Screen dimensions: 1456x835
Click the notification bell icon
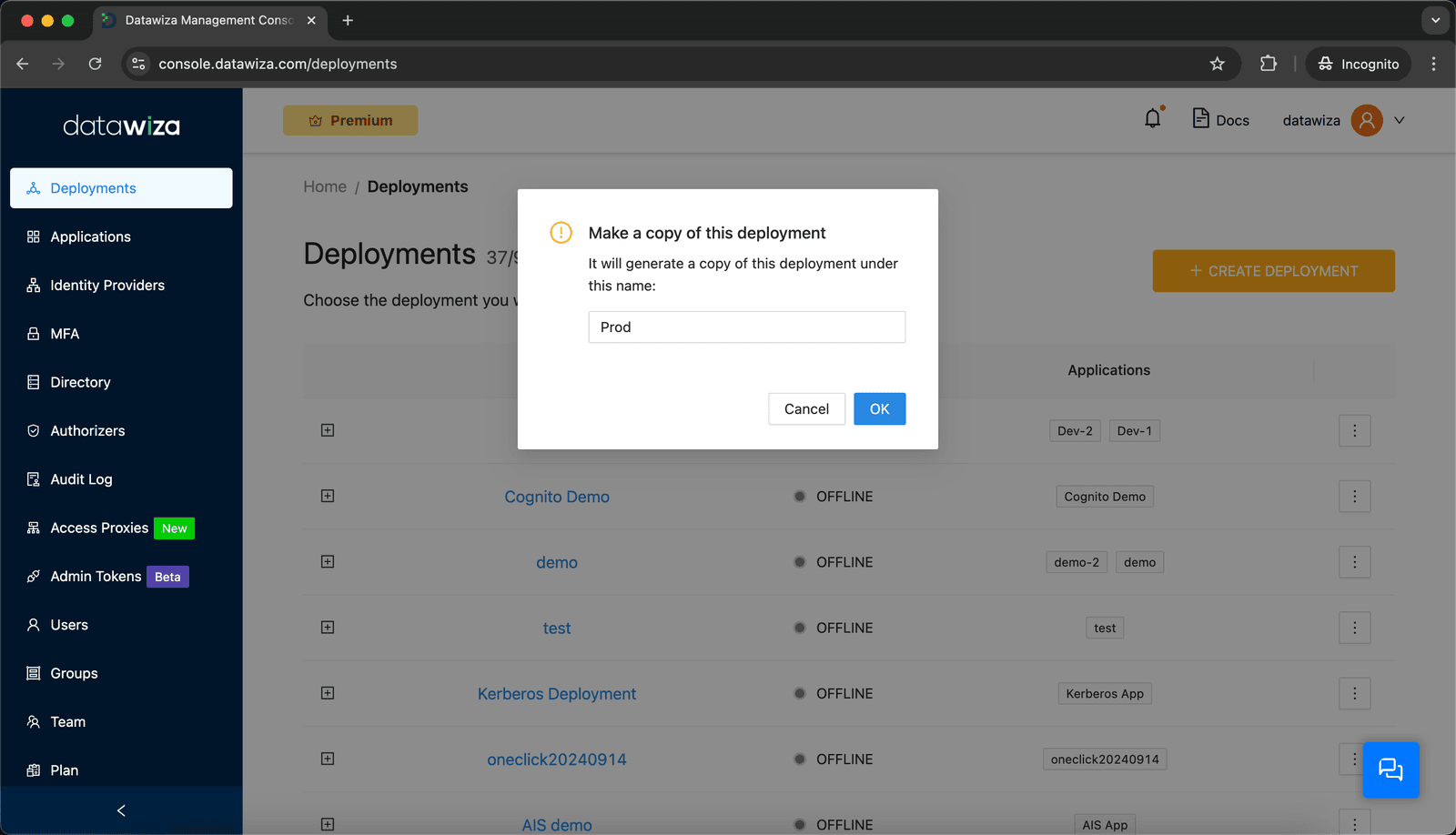coord(1152,119)
